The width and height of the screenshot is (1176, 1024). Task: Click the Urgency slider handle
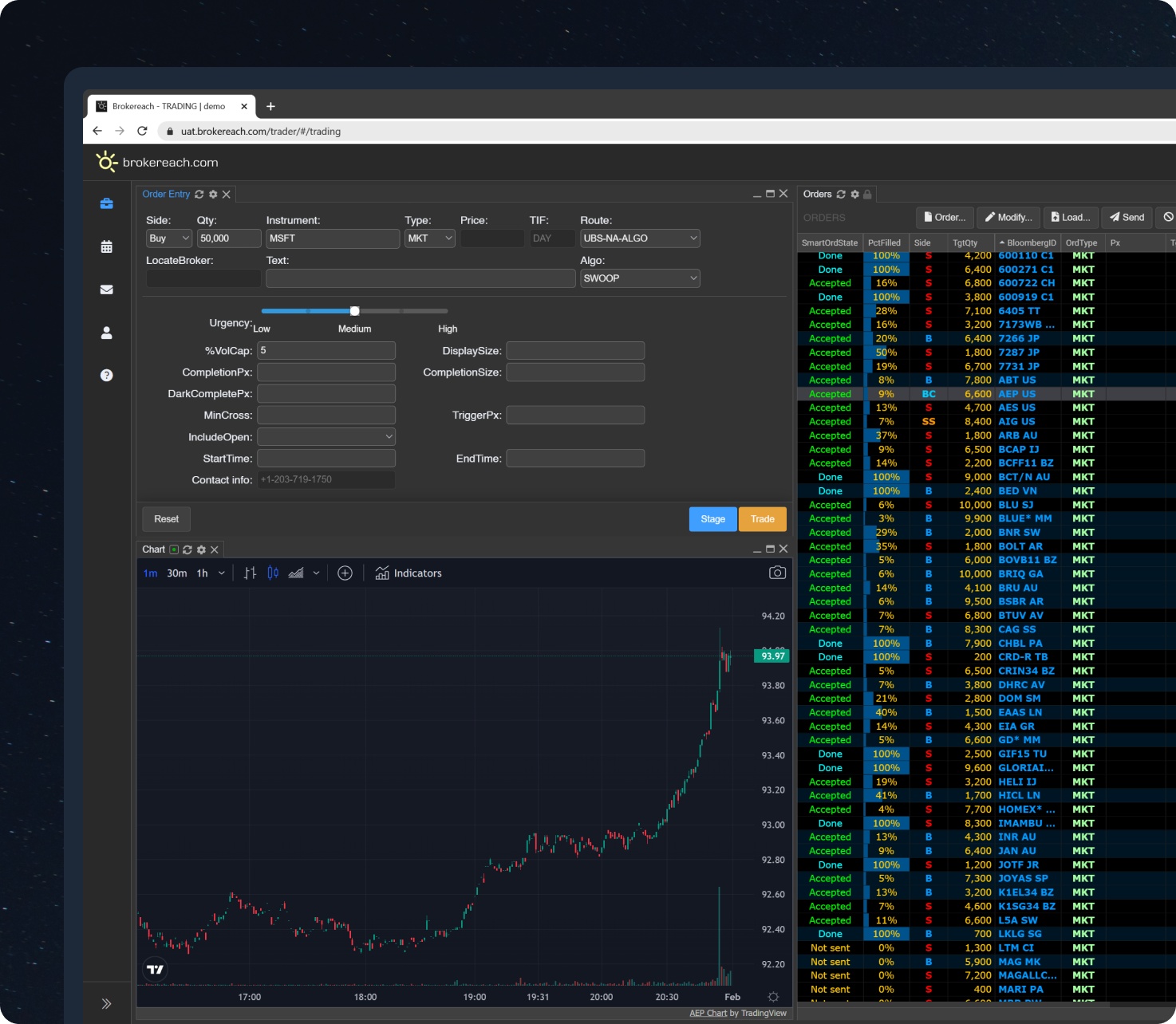(355, 311)
